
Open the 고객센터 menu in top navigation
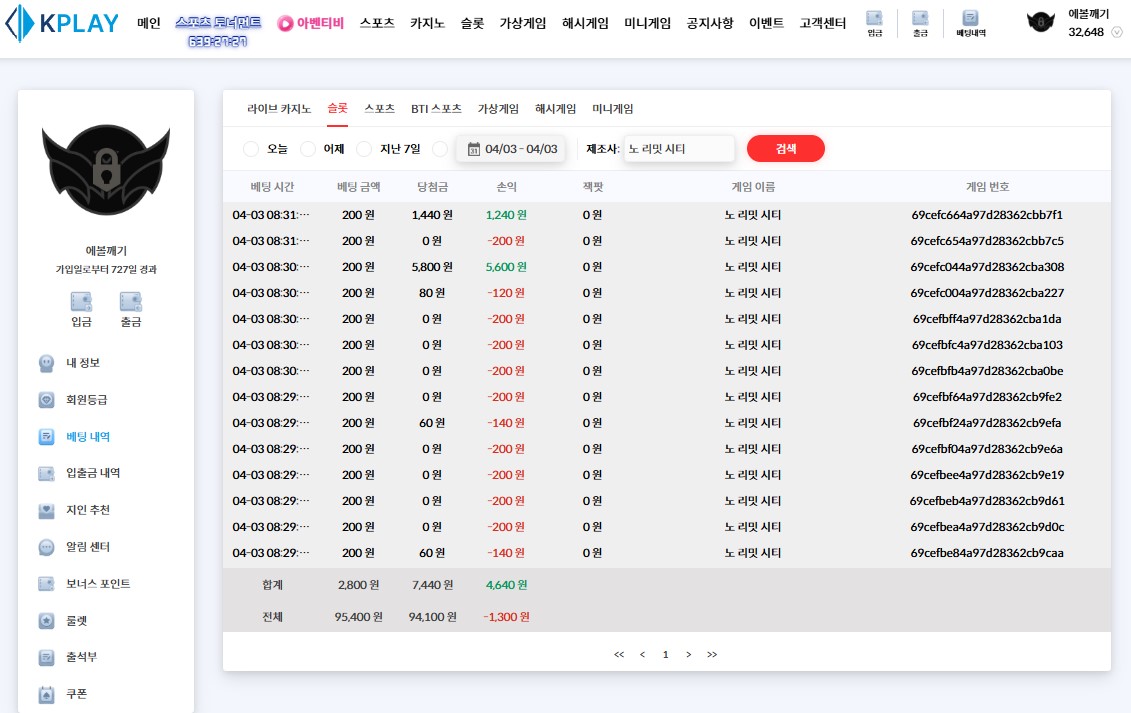(822, 23)
